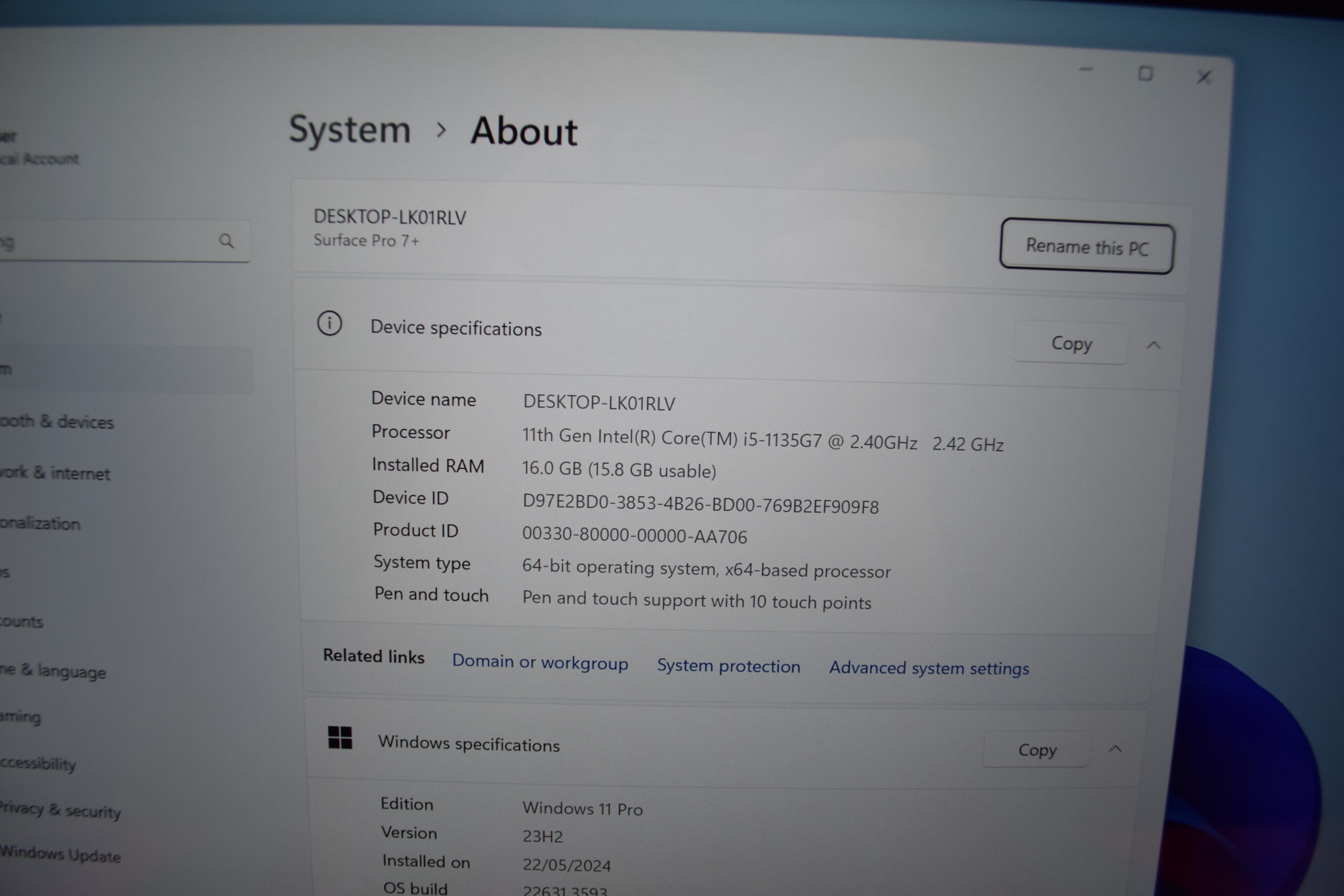
Task: Click the Installed on date 22/05/2024
Action: coord(566,865)
